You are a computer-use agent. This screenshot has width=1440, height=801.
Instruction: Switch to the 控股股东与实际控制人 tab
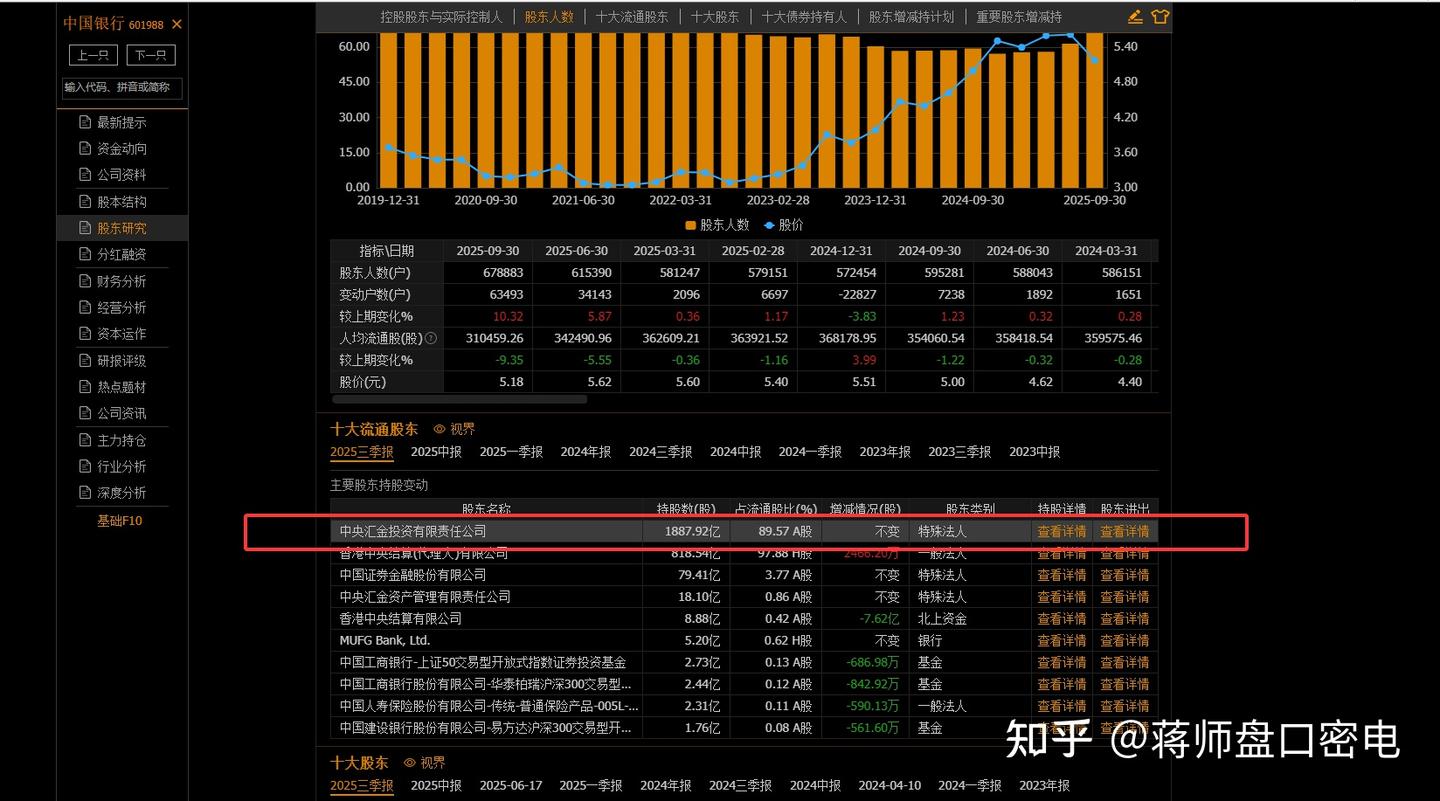tap(442, 16)
